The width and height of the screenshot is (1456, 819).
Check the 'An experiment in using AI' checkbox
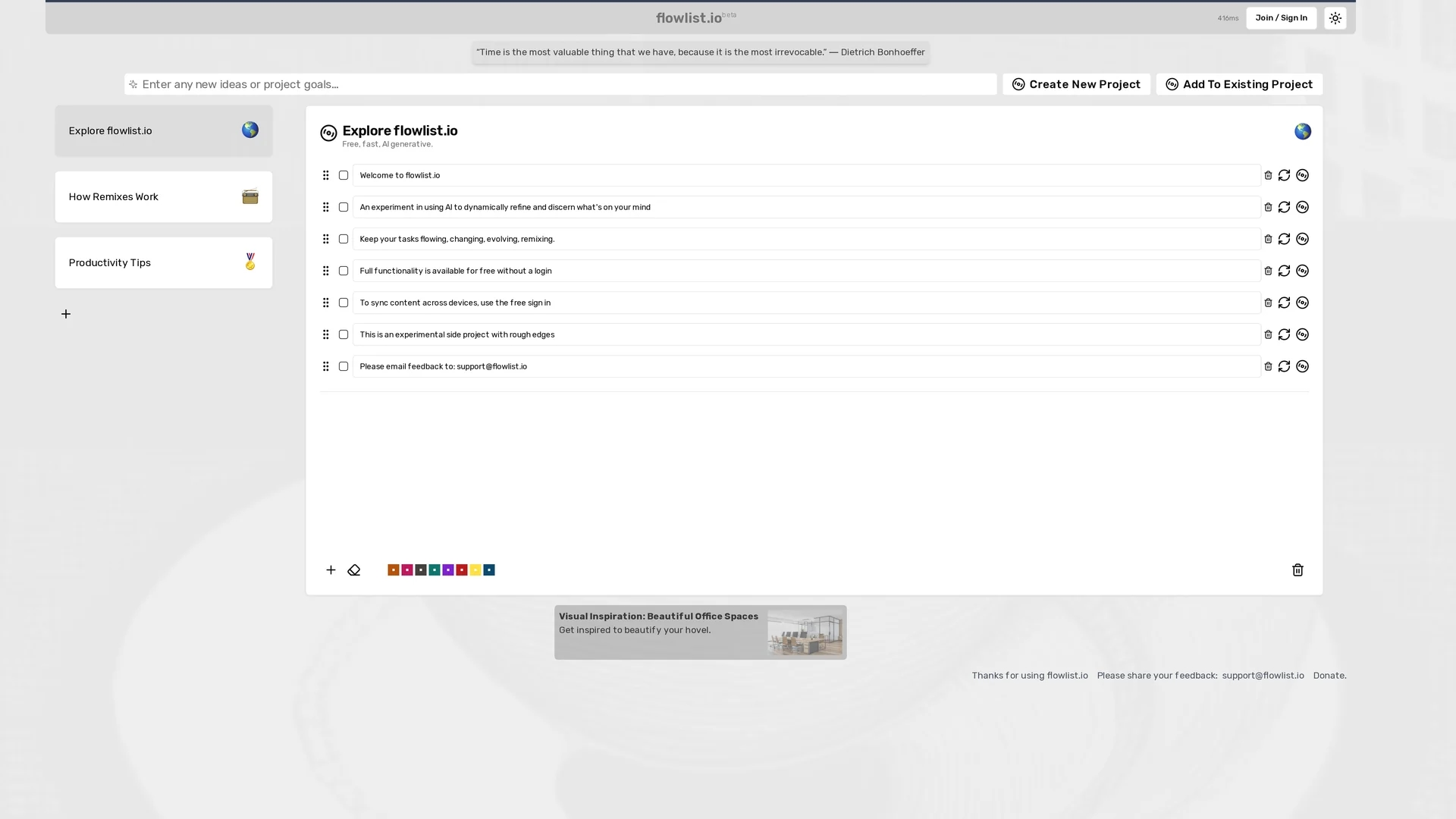click(x=344, y=207)
